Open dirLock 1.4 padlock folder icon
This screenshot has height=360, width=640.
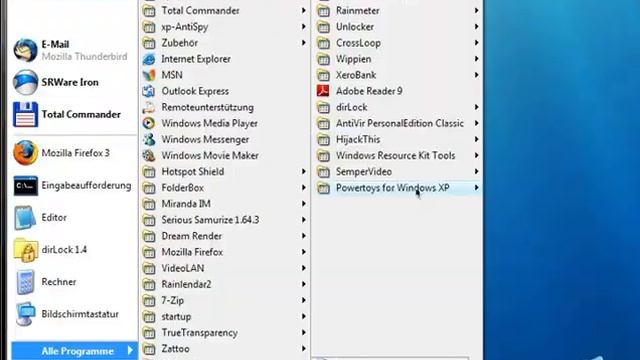pos(25,250)
